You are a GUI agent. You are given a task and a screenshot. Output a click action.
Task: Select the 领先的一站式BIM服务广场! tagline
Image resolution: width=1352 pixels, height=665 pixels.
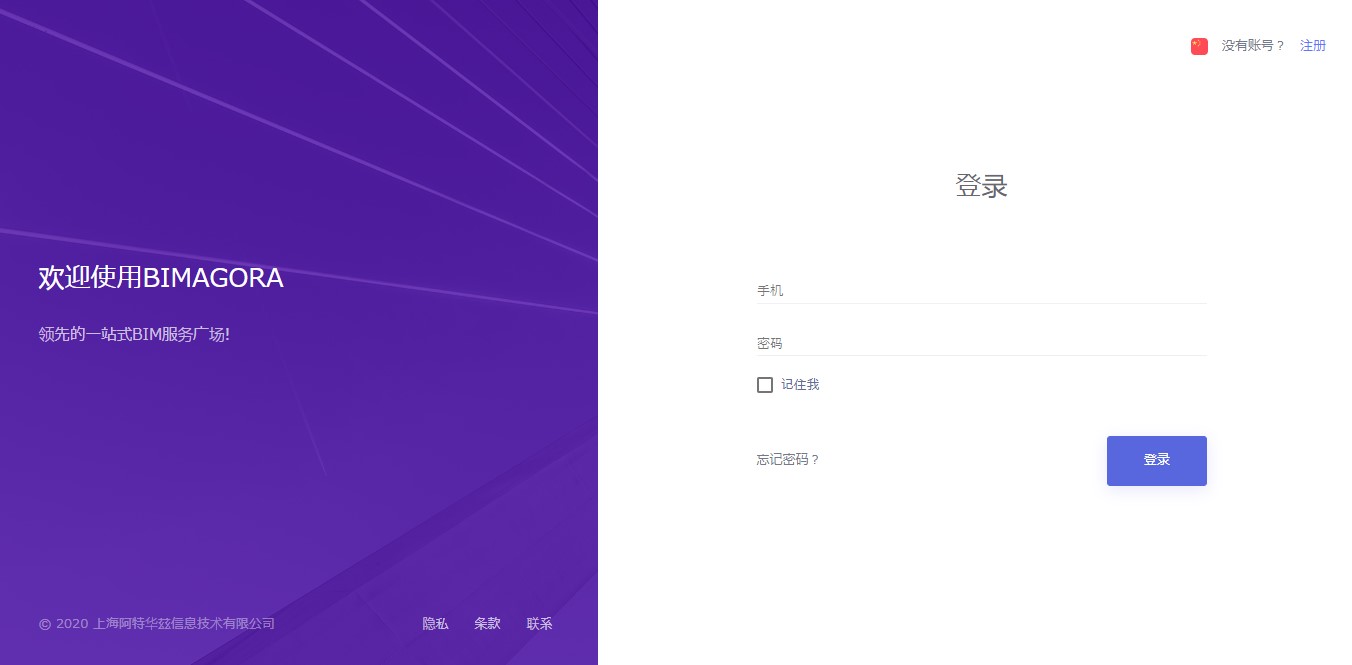(x=134, y=334)
